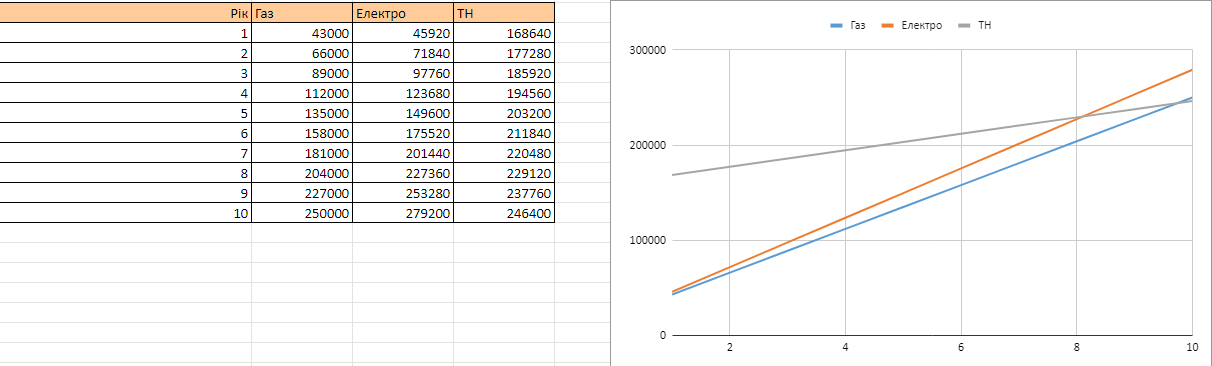Select the cell containing 66000

click(x=302, y=53)
